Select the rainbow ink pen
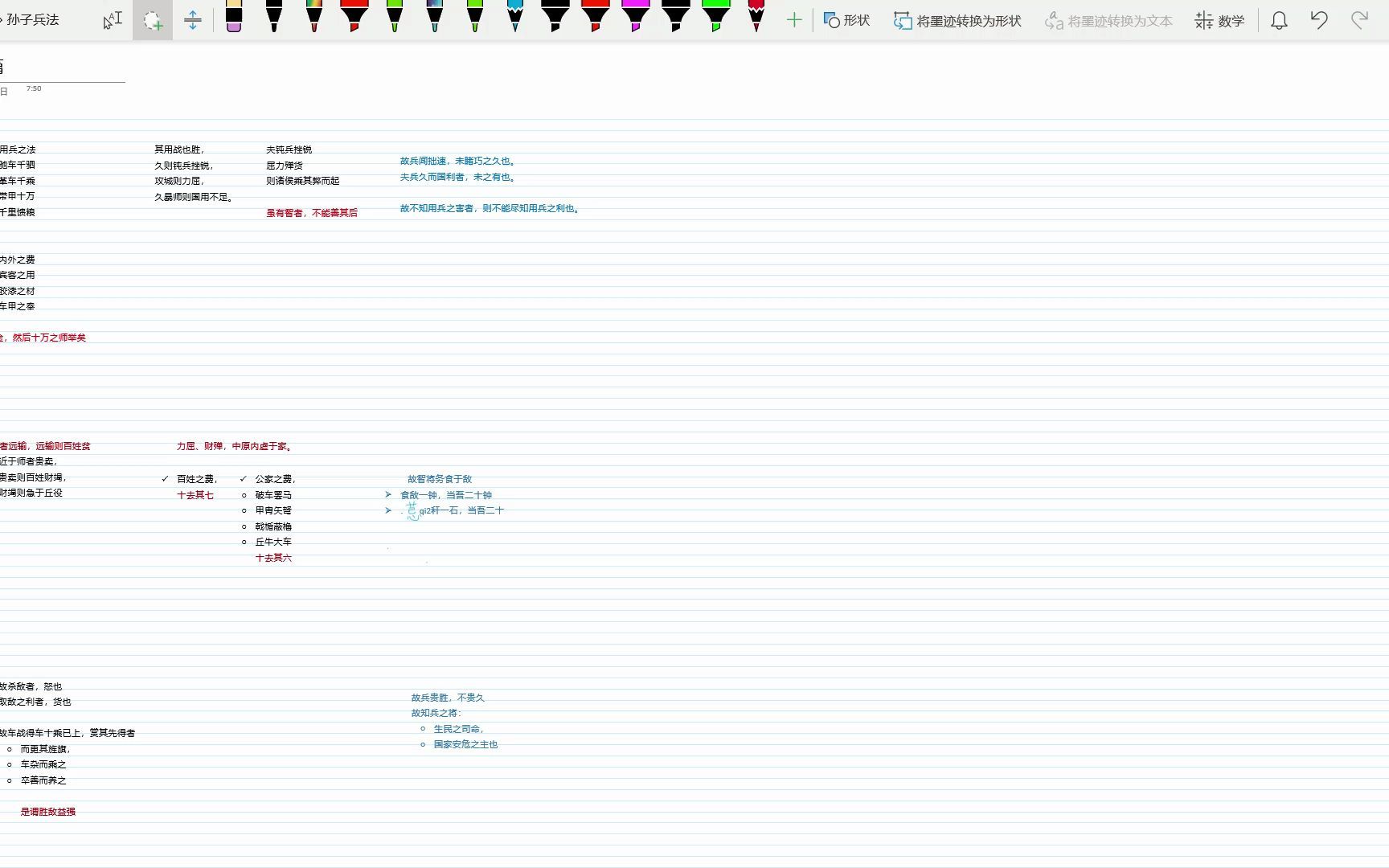The image size is (1389, 868). [x=314, y=16]
